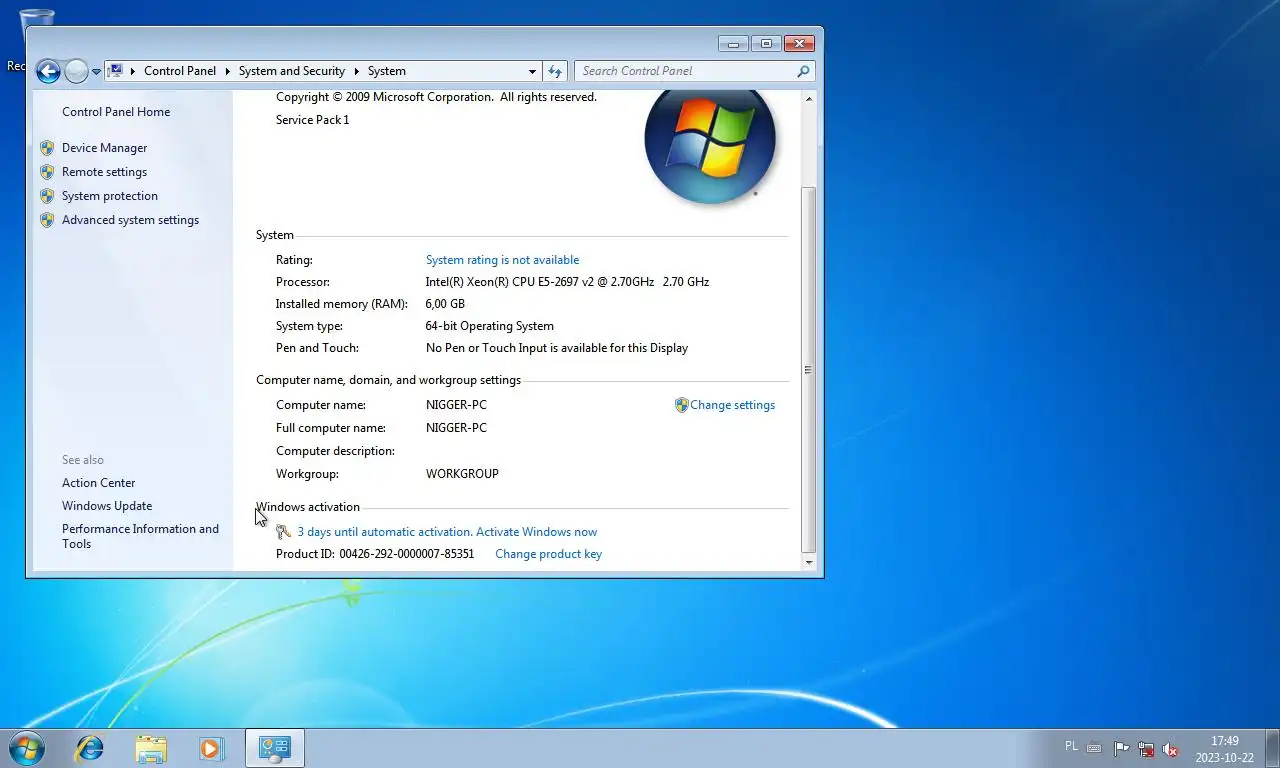Click the magnifier search icon
This screenshot has width=1280, height=768.
click(x=803, y=71)
